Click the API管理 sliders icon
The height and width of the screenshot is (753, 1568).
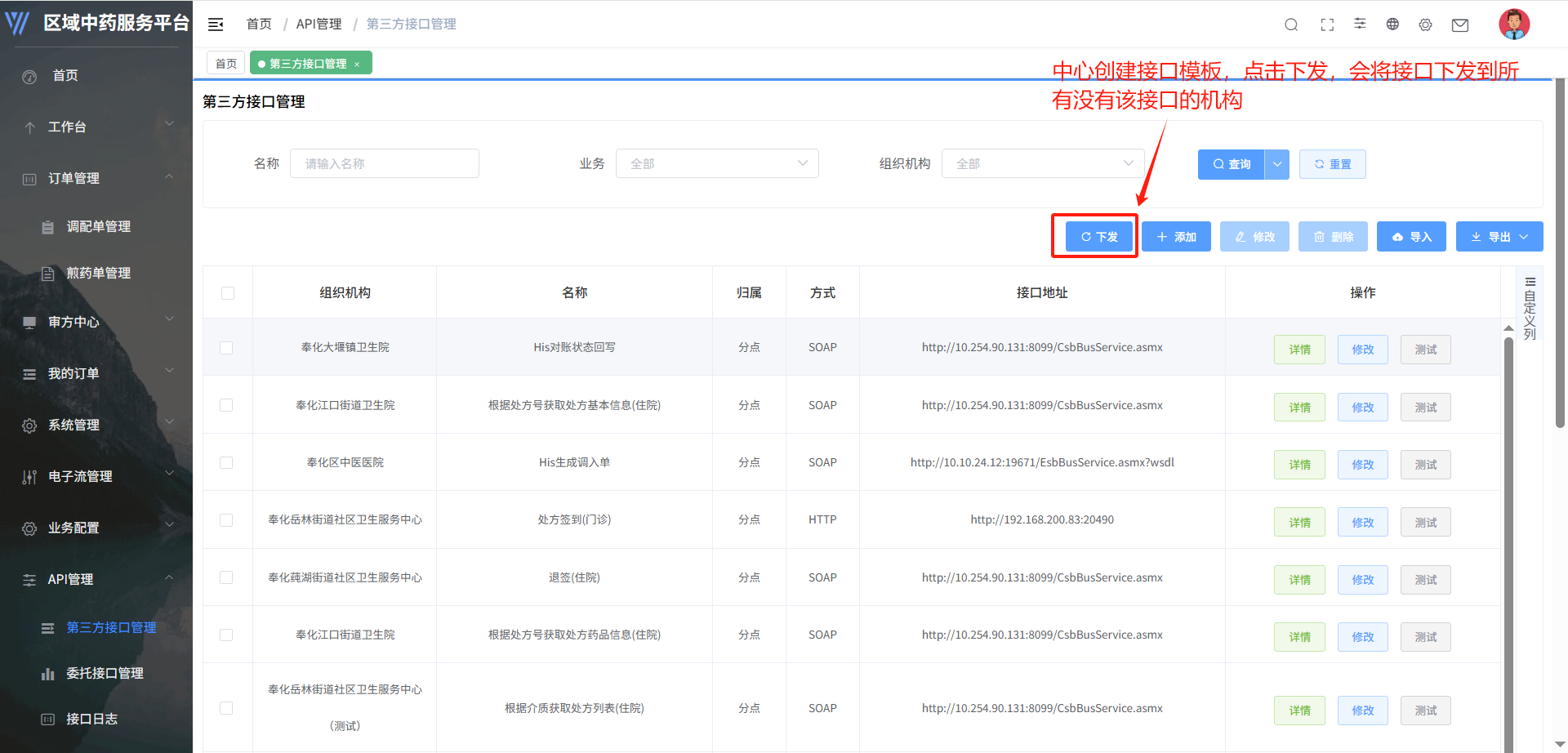click(x=29, y=580)
